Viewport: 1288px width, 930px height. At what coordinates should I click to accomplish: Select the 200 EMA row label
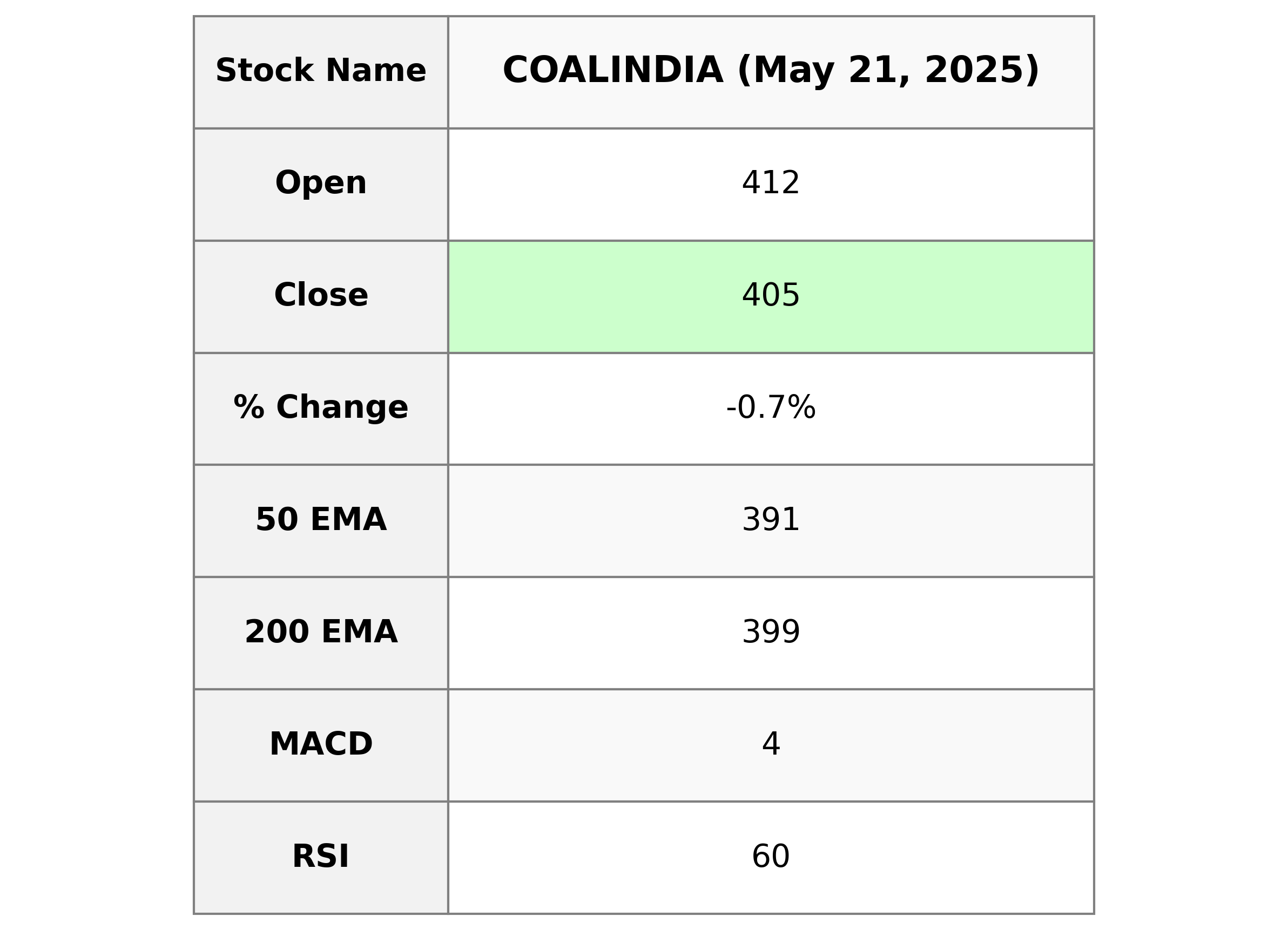(x=320, y=632)
